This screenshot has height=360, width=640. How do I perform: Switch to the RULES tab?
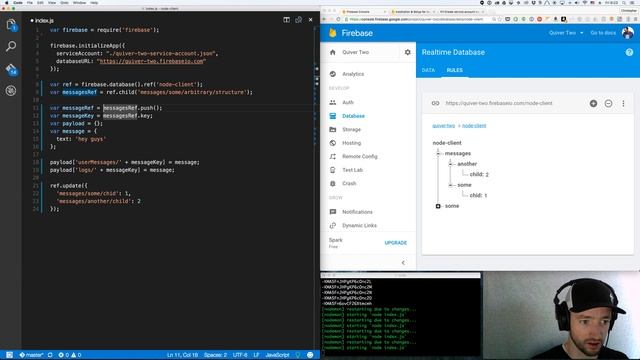click(x=455, y=70)
